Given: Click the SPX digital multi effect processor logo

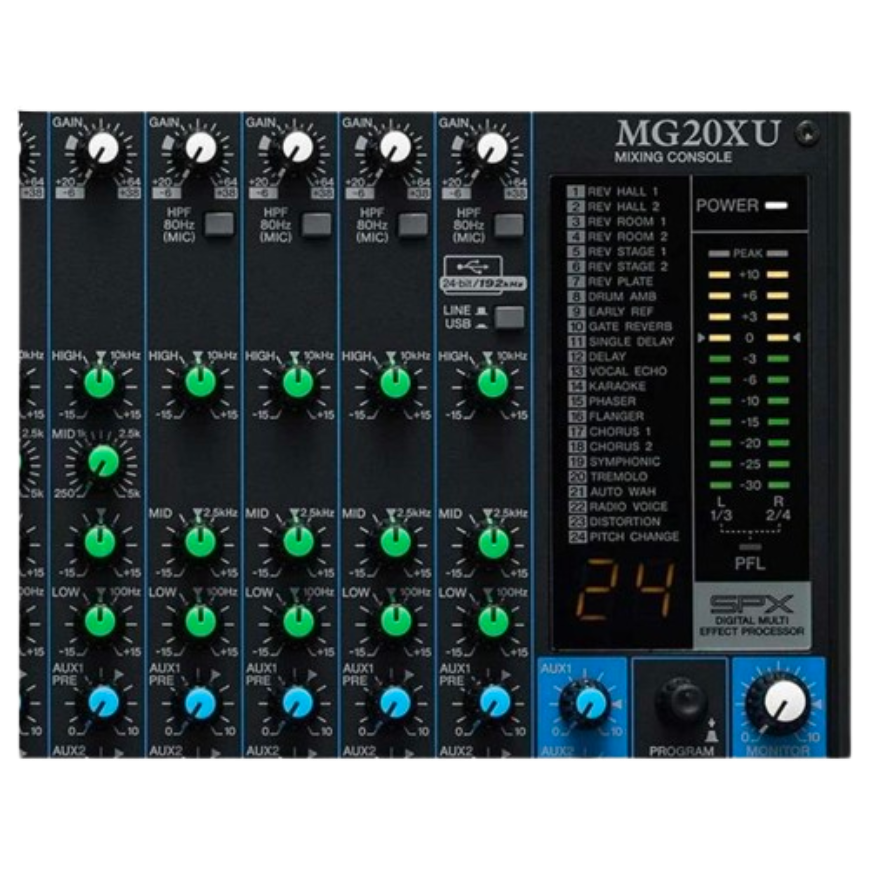Looking at the screenshot, I should click(752, 616).
